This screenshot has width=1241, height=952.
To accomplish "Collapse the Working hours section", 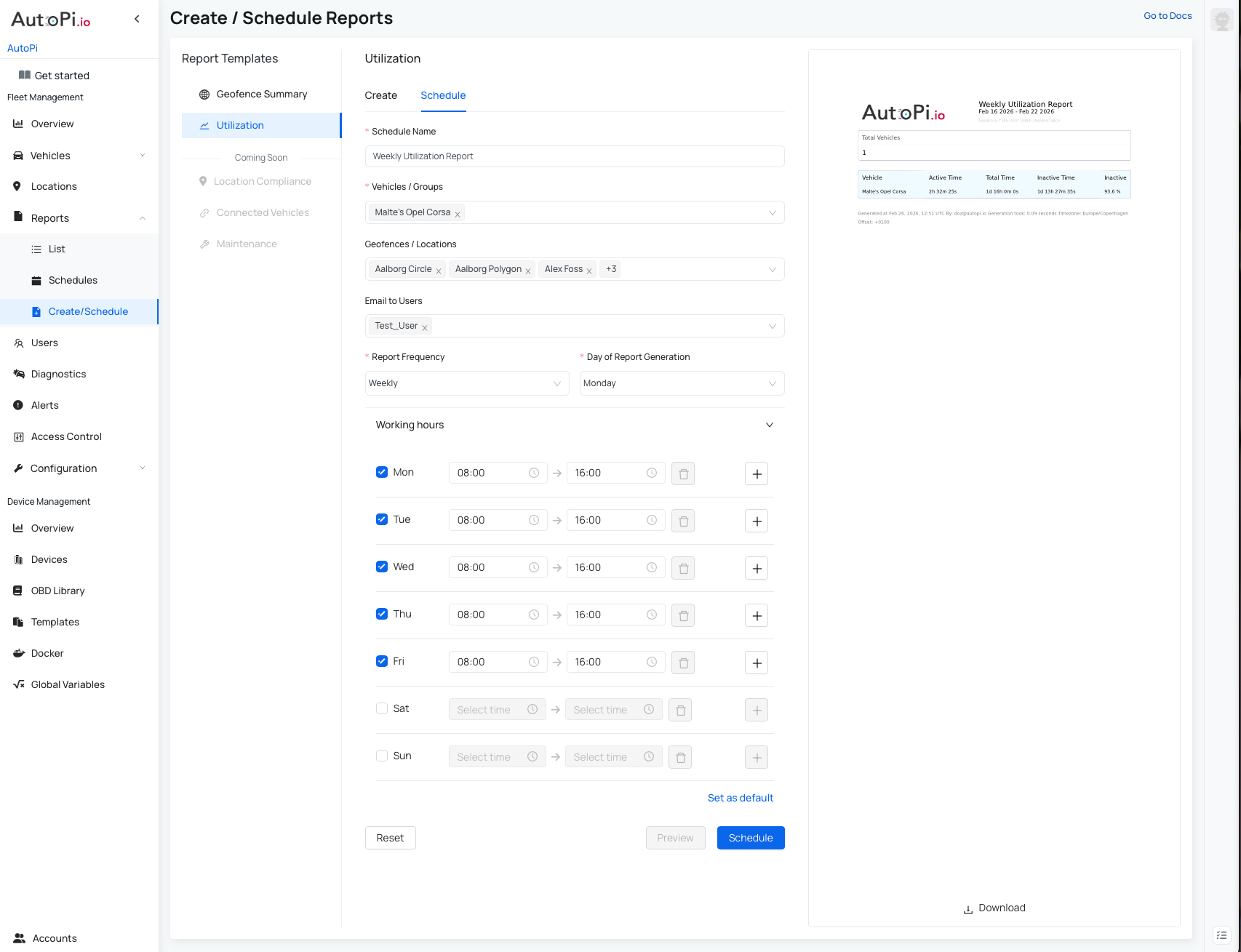I will point(769,425).
